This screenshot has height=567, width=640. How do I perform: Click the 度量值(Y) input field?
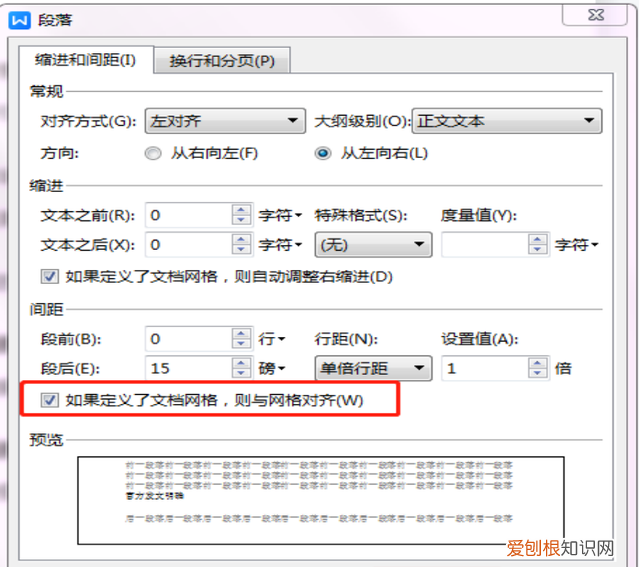tap(485, 245)
